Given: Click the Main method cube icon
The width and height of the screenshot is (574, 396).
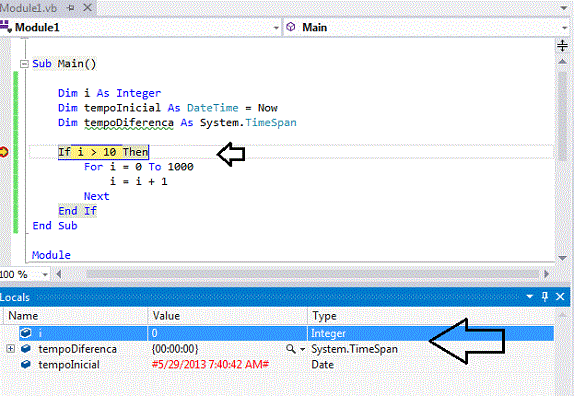Looking at the screenshot, I should click(291, 27).
